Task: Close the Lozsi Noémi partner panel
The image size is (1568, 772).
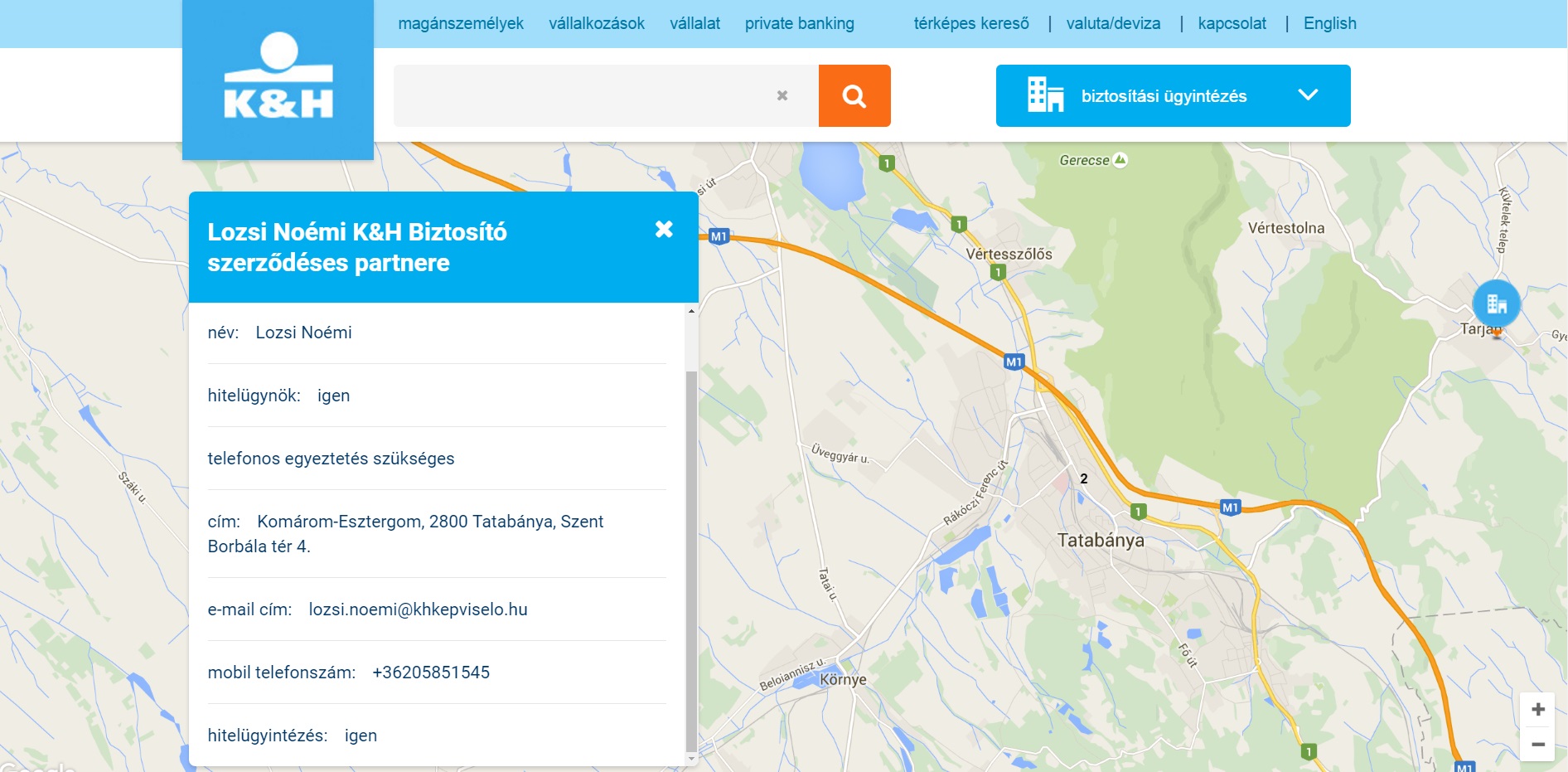Action: tap(664, 230)
